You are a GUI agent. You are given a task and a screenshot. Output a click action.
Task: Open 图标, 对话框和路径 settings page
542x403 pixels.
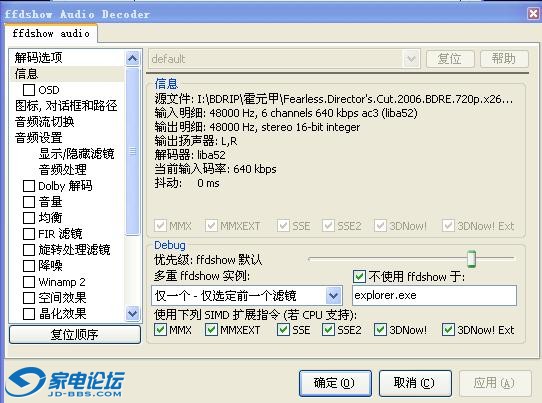(66, 106)
